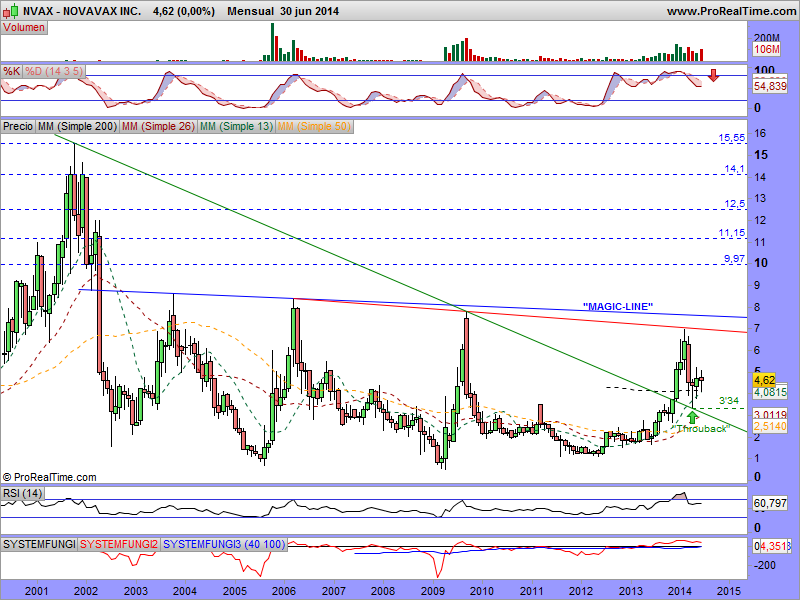This screenshot has height=600, width=800.
Task: Click the SYSTEMFUNGI2 indicator label
Action: click(119, 544)
